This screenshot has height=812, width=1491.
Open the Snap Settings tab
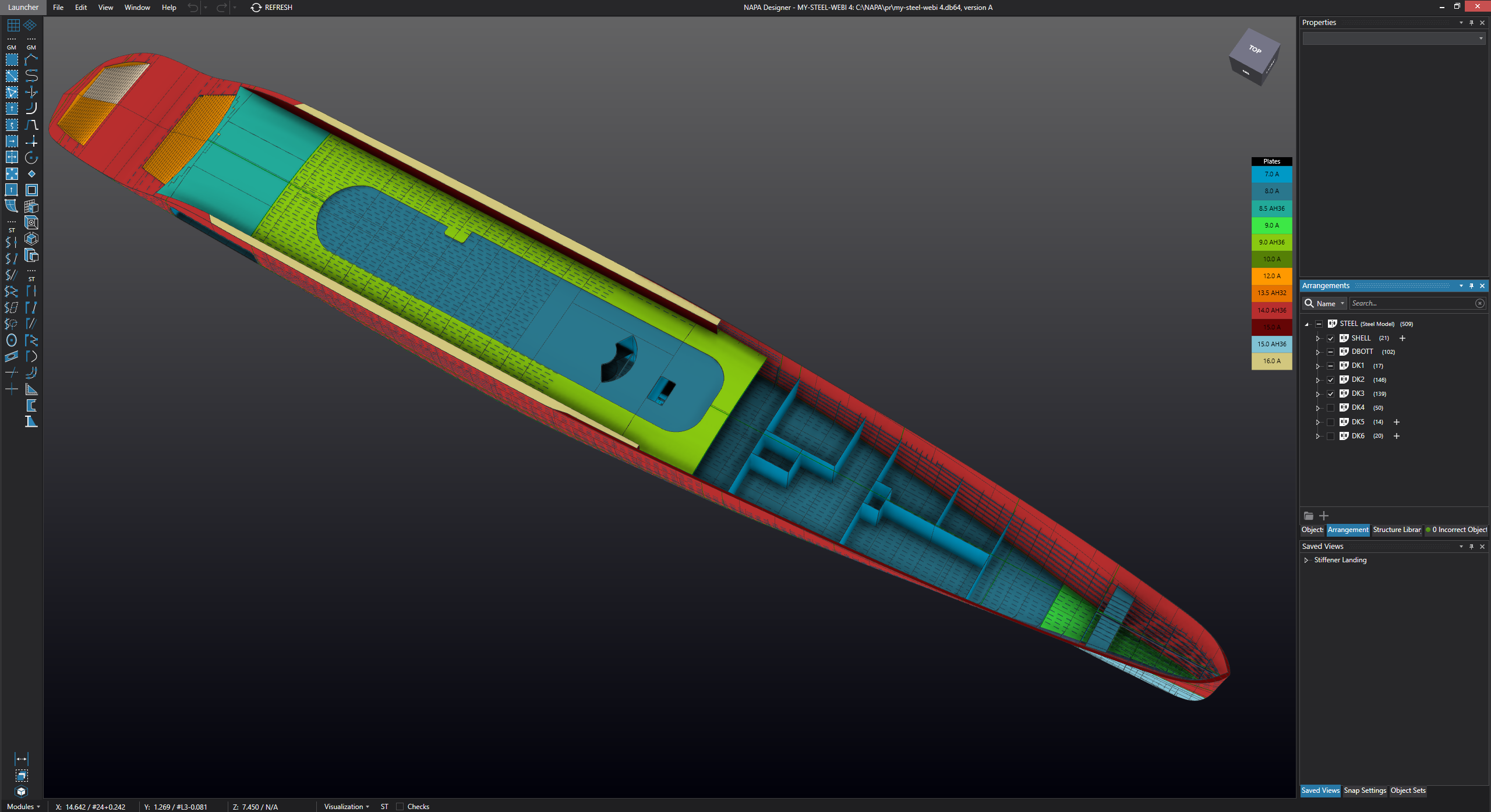point(1365,790)
